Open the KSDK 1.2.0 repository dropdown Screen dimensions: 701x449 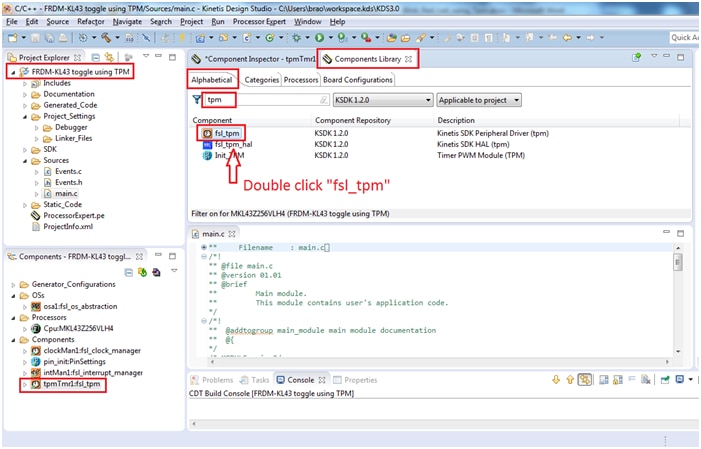pos(383,100)
